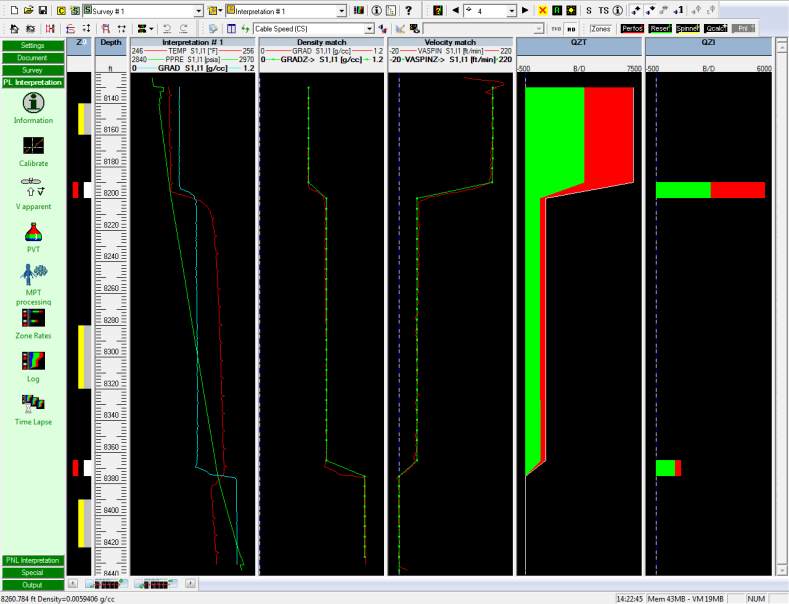Toggle the Spinner display button

pyautogui.click(x=688, y=29)
